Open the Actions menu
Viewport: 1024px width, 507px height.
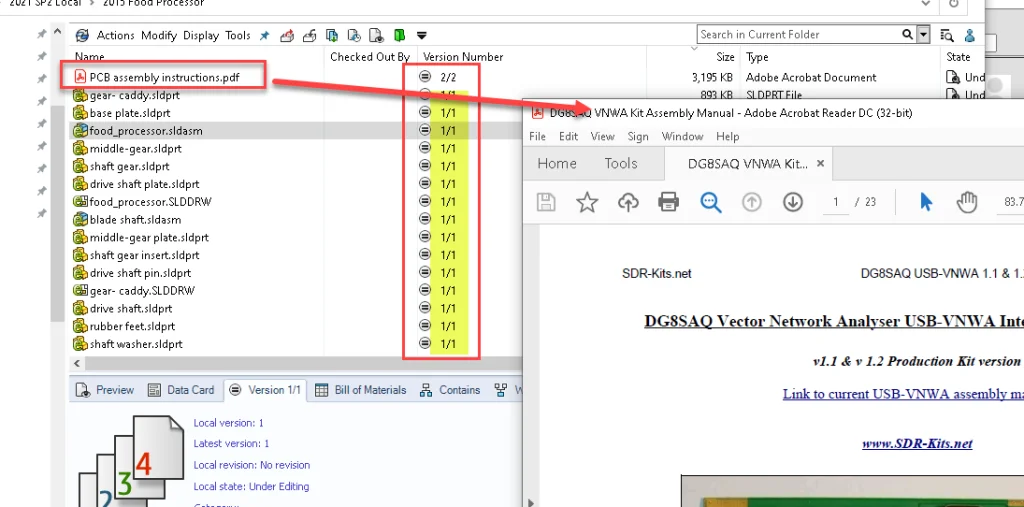tap(115, 36)
